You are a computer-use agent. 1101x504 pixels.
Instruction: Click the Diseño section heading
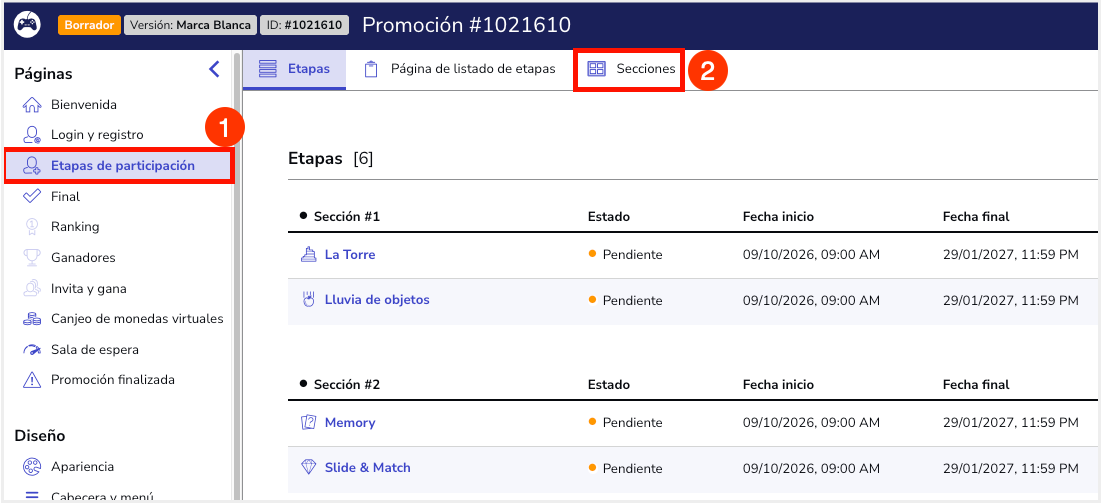pos(40,436)
